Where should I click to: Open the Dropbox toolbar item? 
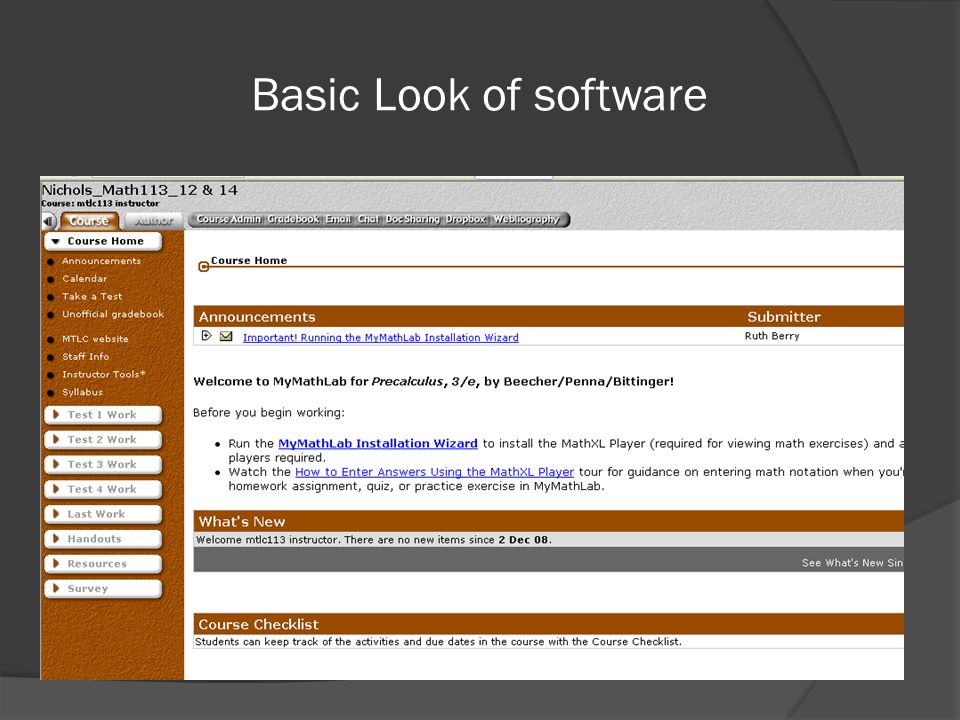[465, 219]
